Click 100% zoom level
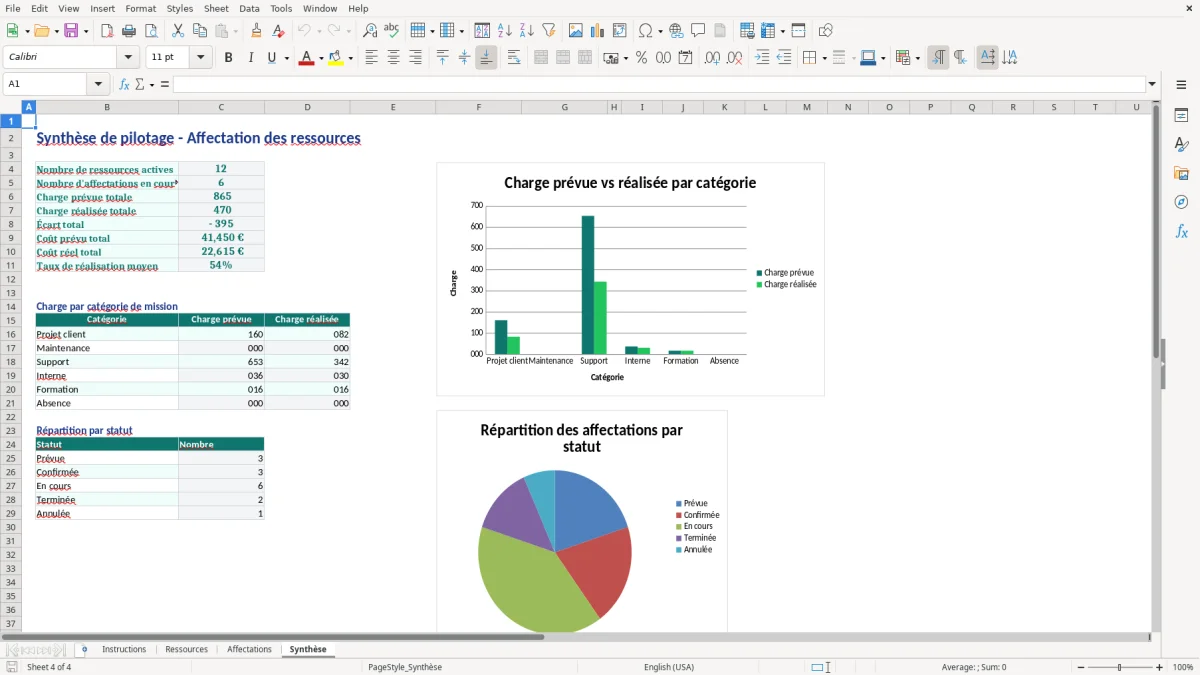This screenshot has width=1200, height=675. tap(1183, 667)
